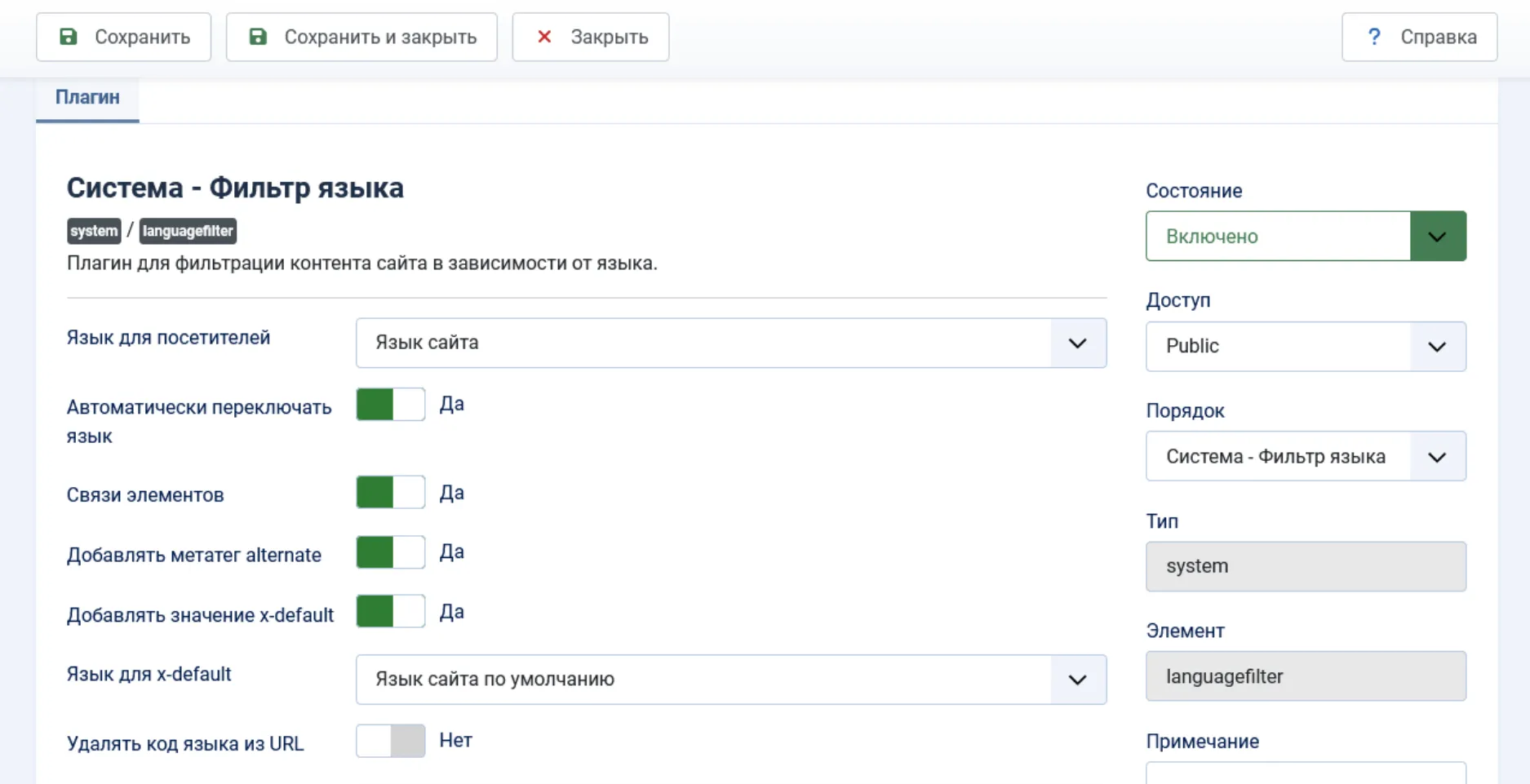Screen dimensions: 1530x784
Task: Click the Справка button label
Action: (1438, 37)
